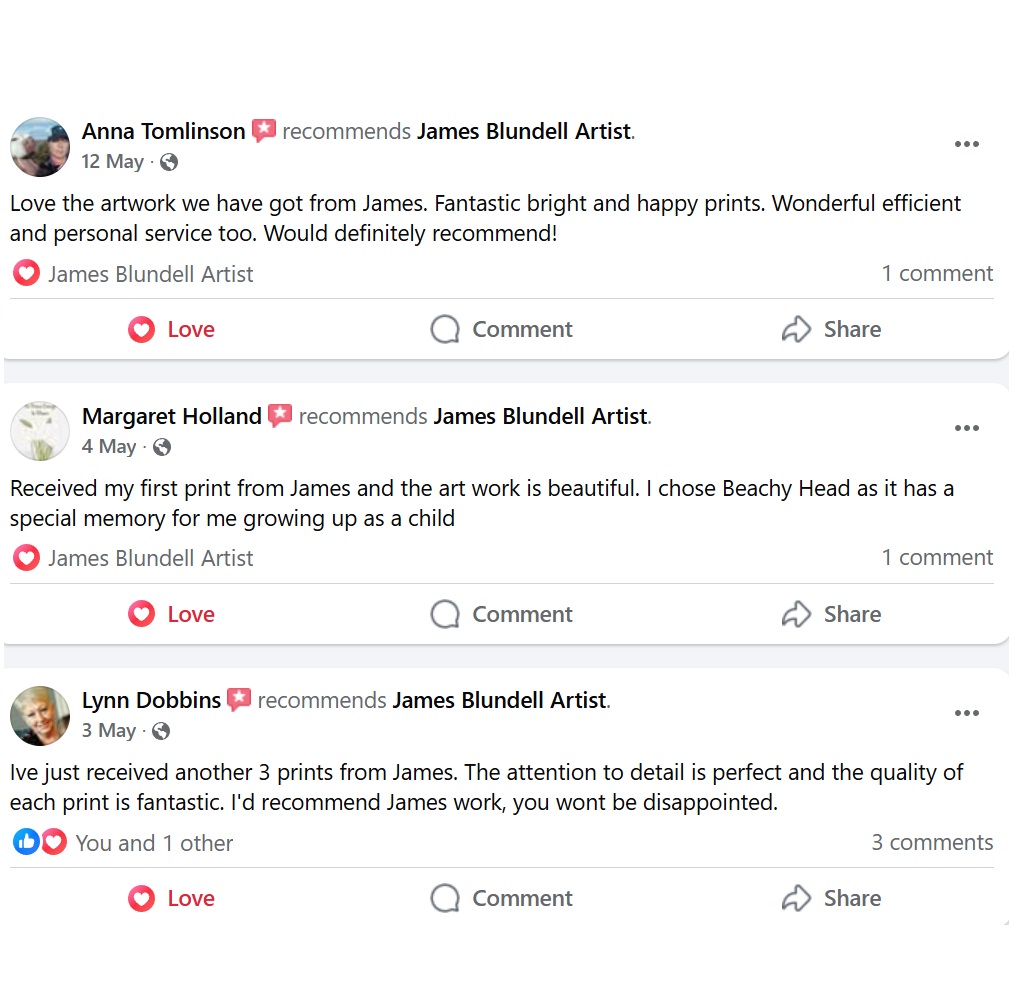Open options menu on Anna Tomlinson's post

click(x=966, y=144)
